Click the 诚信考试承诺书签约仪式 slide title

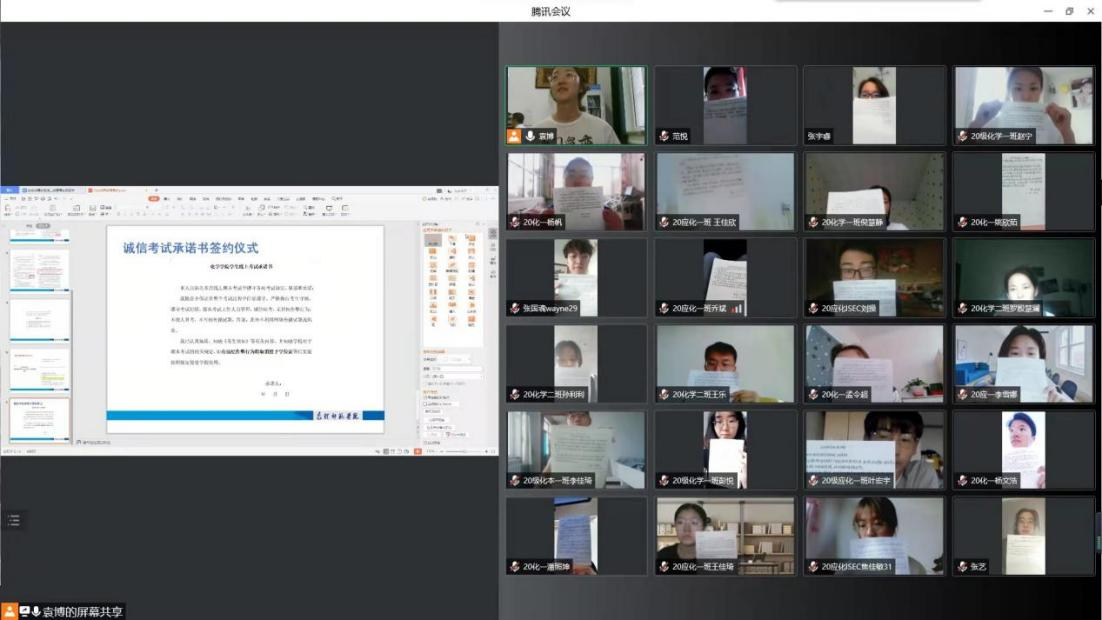coord(190,248)
